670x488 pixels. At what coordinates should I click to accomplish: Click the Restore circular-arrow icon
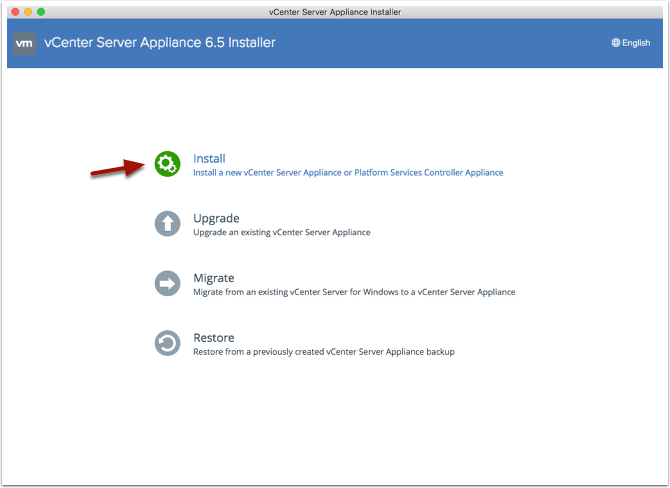[x=167, y=344]
